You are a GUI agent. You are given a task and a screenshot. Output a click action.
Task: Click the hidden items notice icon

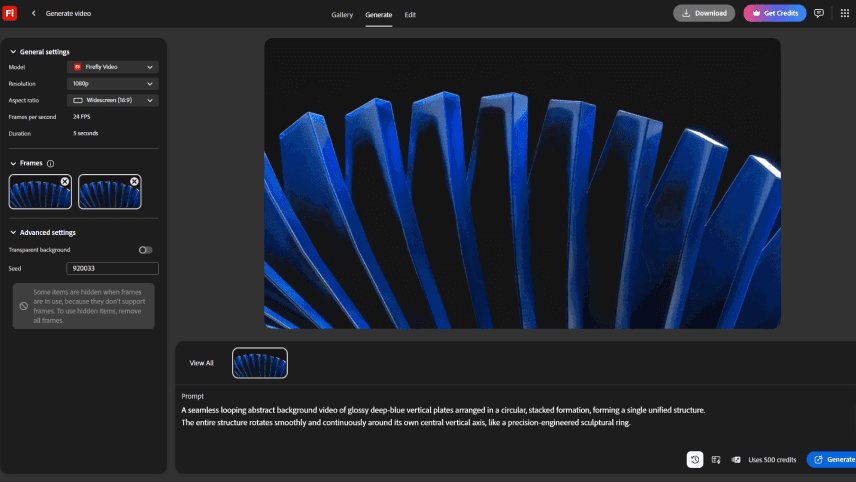23,306
